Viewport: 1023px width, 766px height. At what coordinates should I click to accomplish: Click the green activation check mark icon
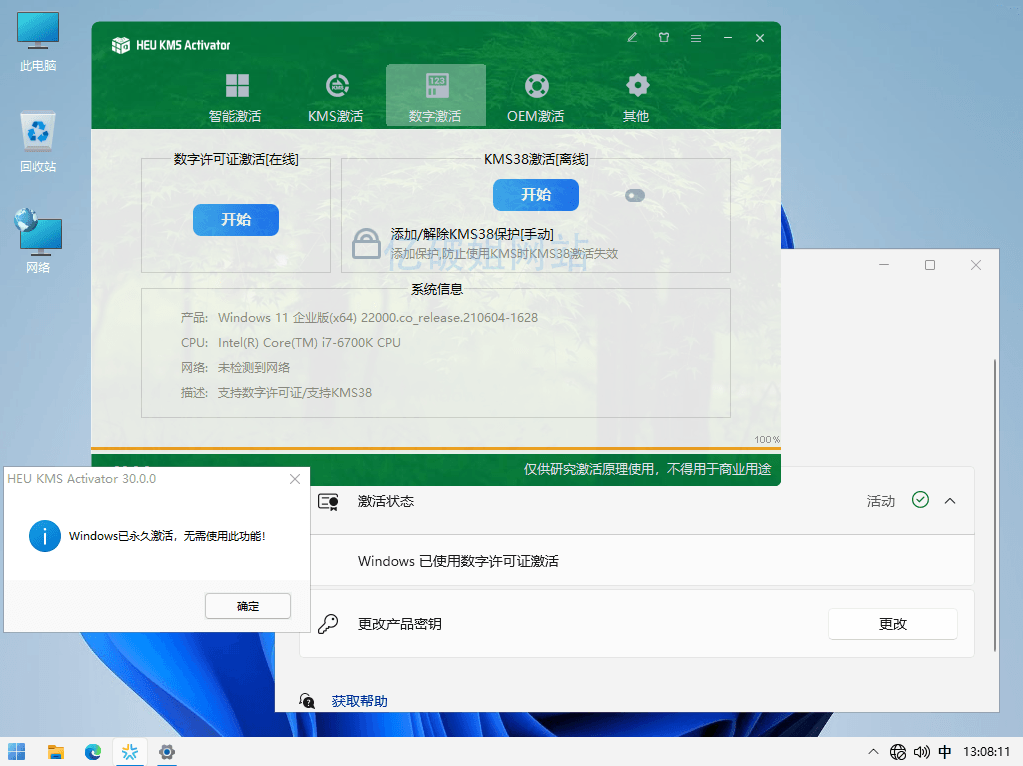point(921,500)
